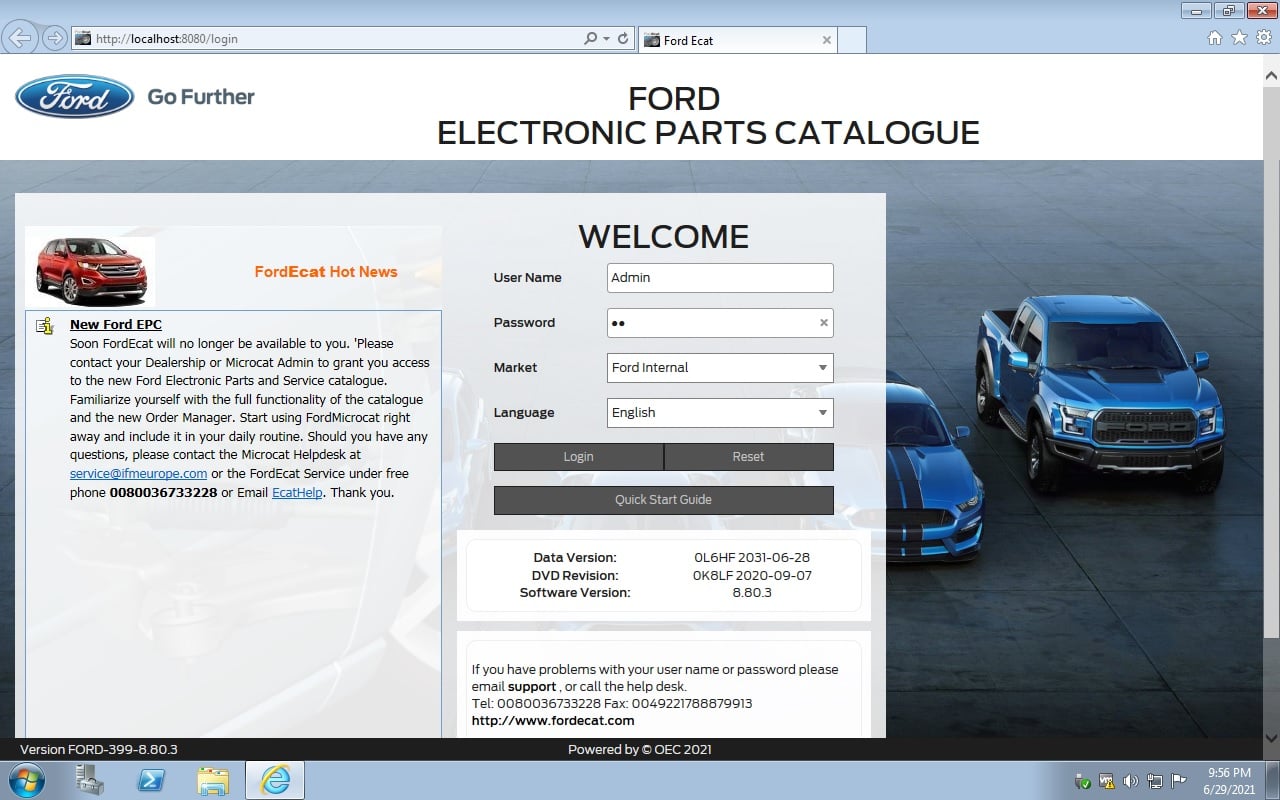Click the Software Version value 8.80.3
Image resolution: width=1280 pixels, height=800 pixels.
point(752,593)
